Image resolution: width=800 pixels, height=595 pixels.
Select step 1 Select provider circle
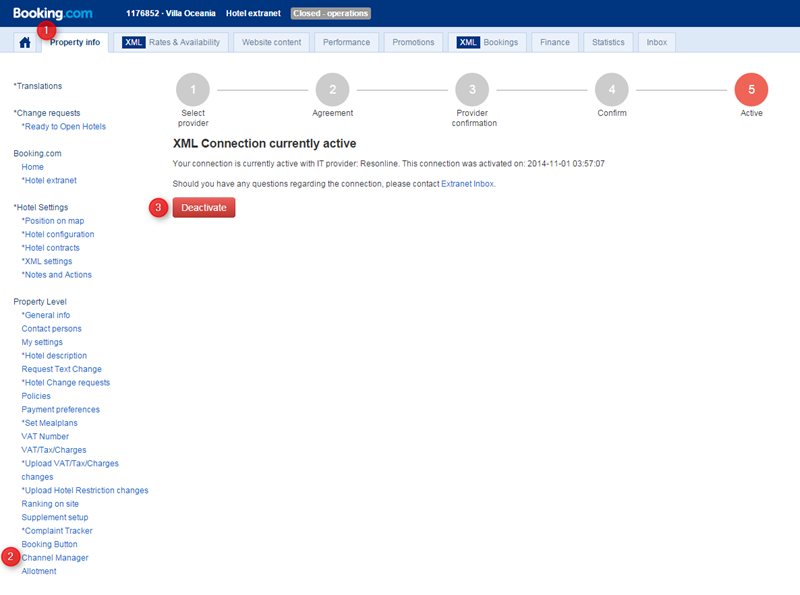193,90
